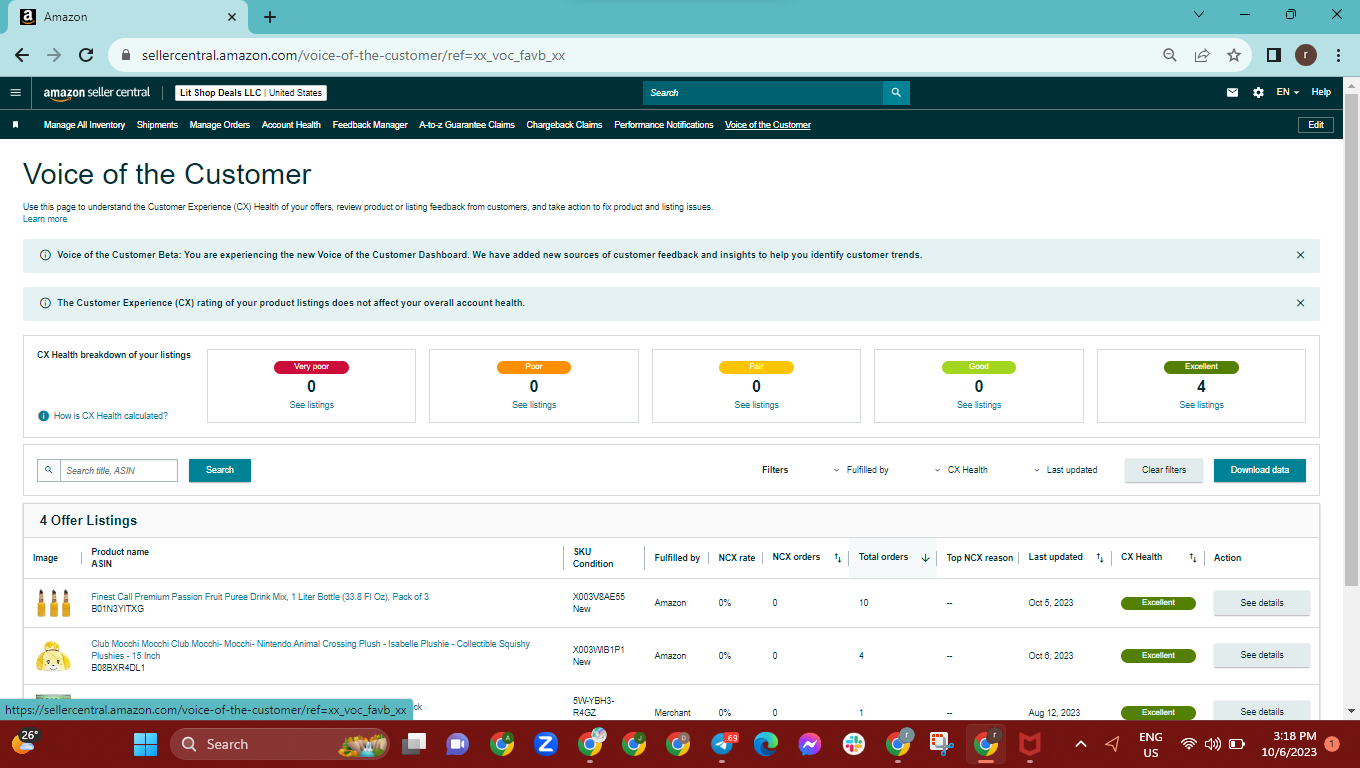Toggle the Chrome side panel icon
1360x768 pixels.
(x=1274, y=55)
